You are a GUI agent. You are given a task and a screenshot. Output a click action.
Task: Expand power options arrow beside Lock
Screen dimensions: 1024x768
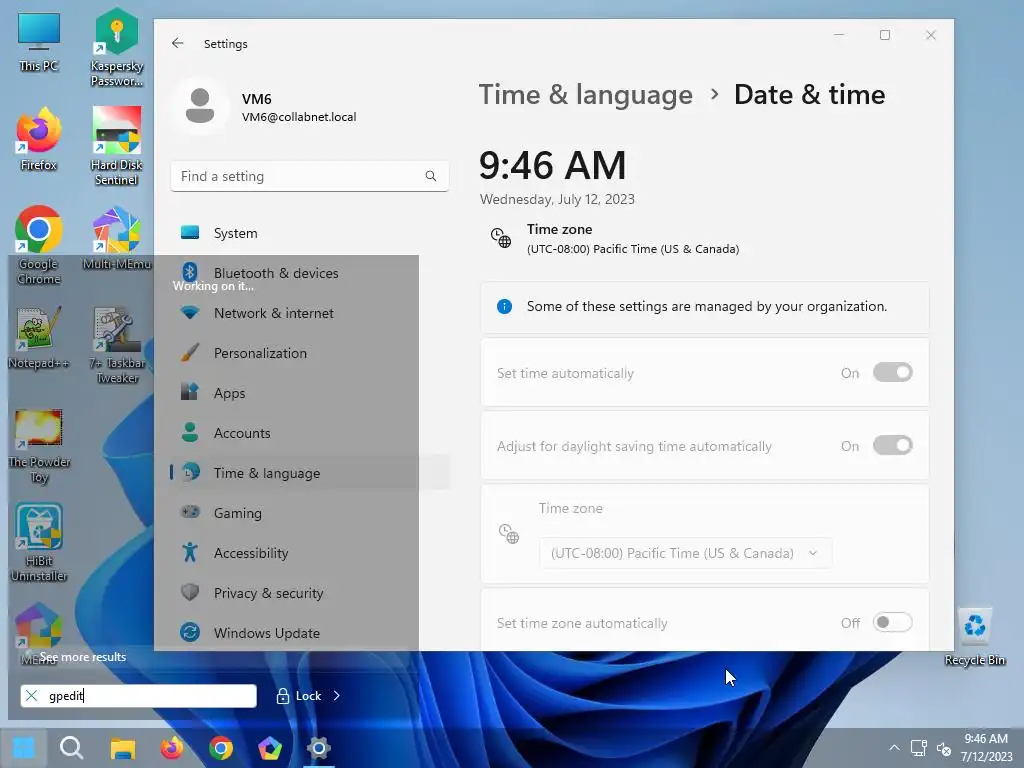click(337, 696)
